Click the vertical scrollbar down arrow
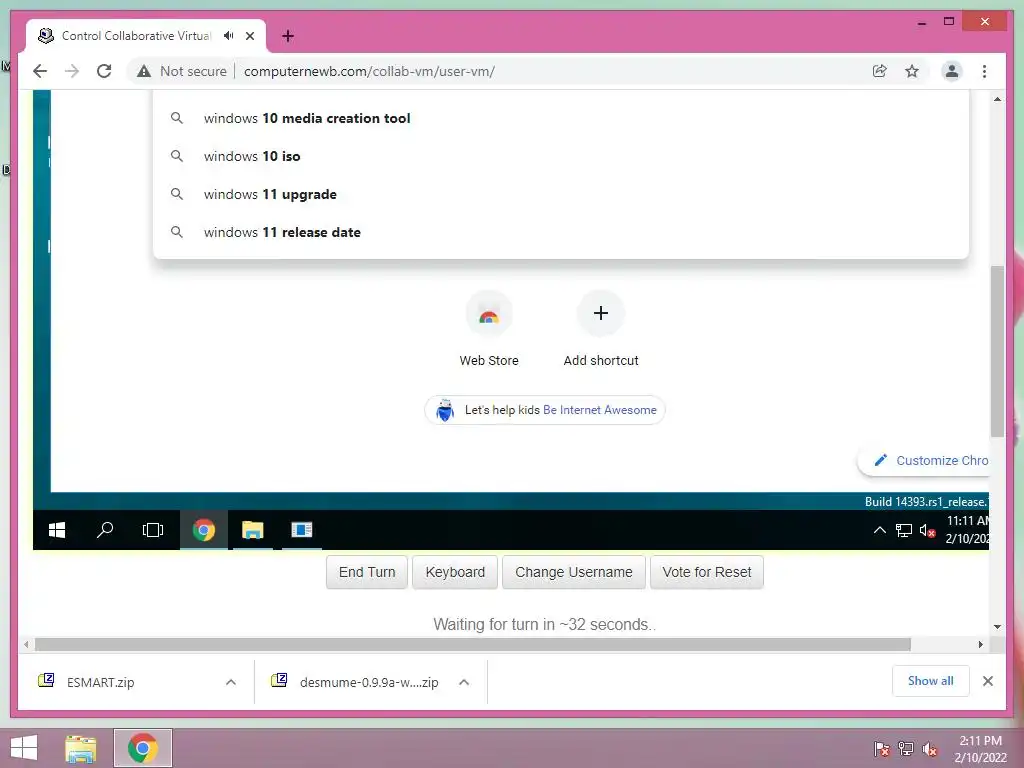 997,627
